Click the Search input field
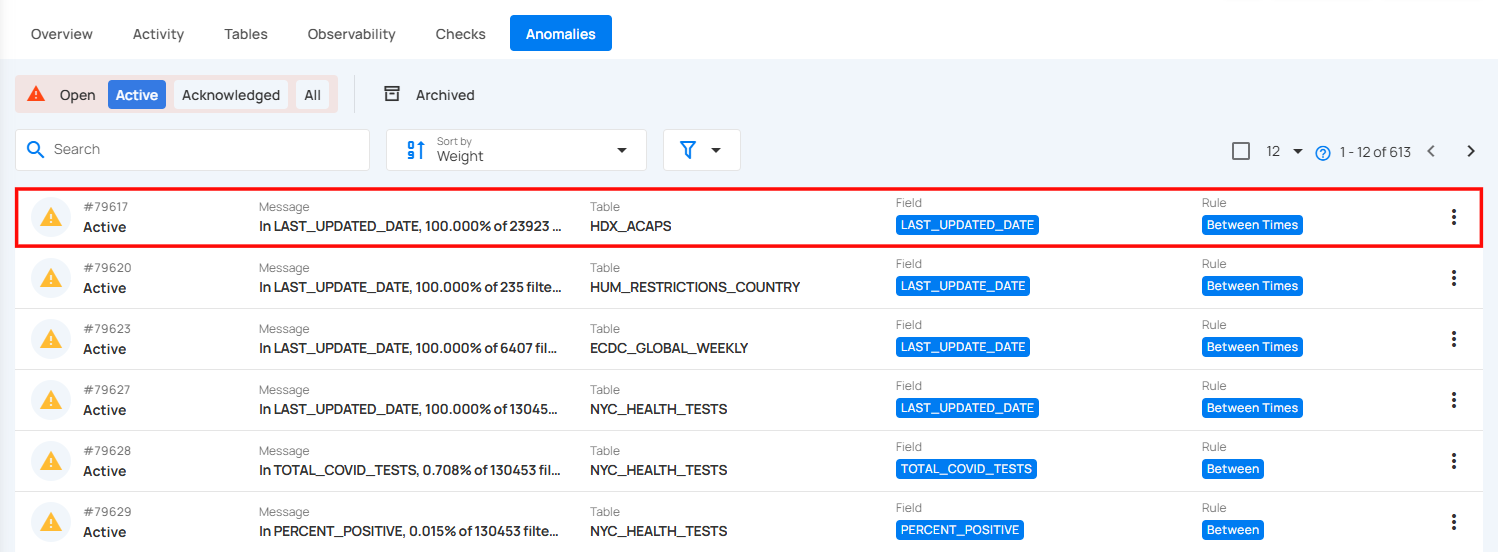The height and width of the screenshot is (552, 1498). 193,150
